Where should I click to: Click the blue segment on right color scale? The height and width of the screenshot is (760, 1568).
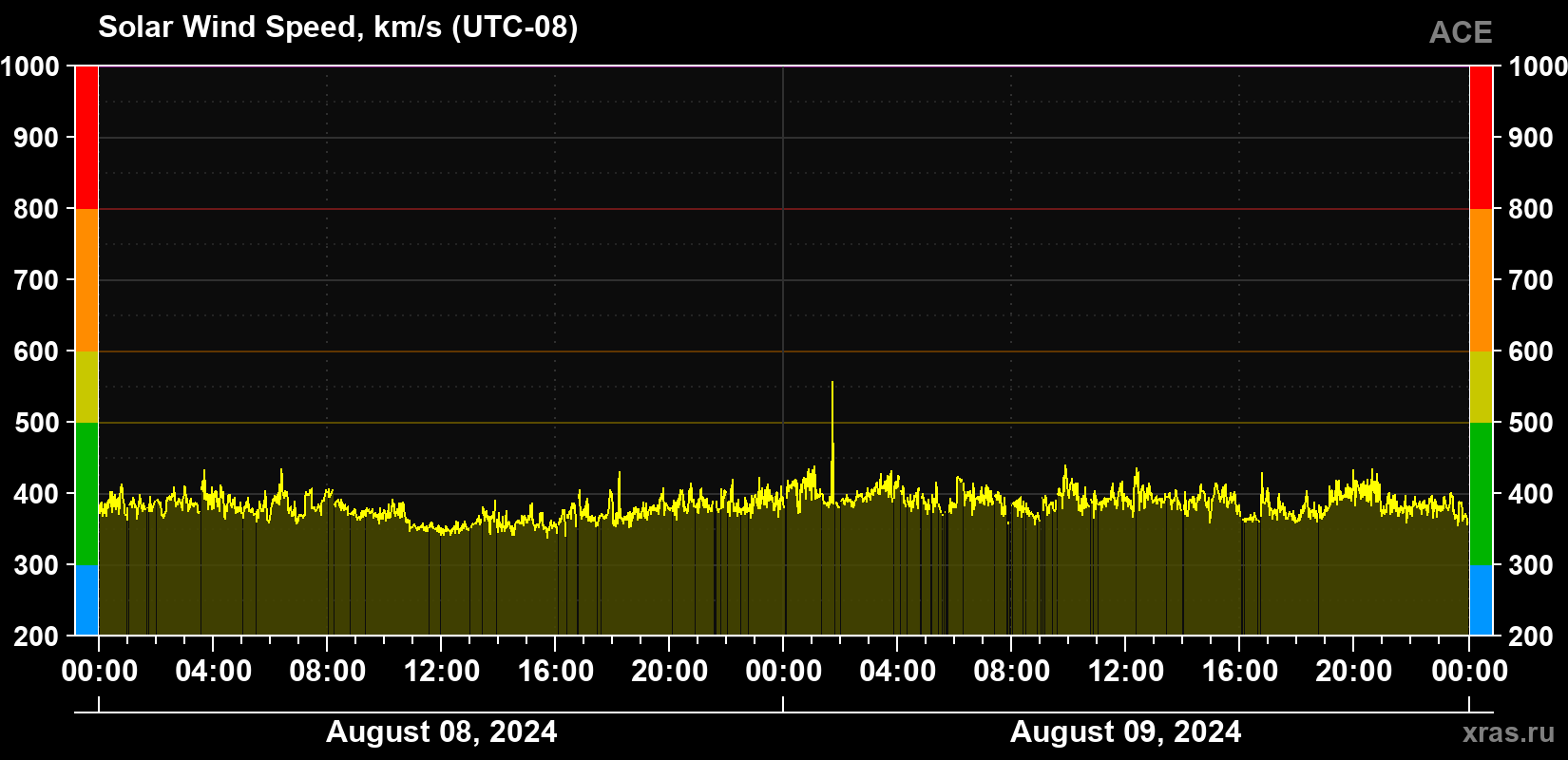tap(1481, 600)
